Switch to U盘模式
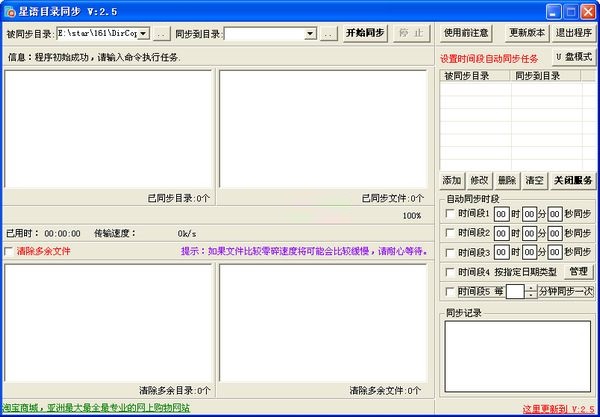Screen dimensions: 600x417 tap(574, 57)
